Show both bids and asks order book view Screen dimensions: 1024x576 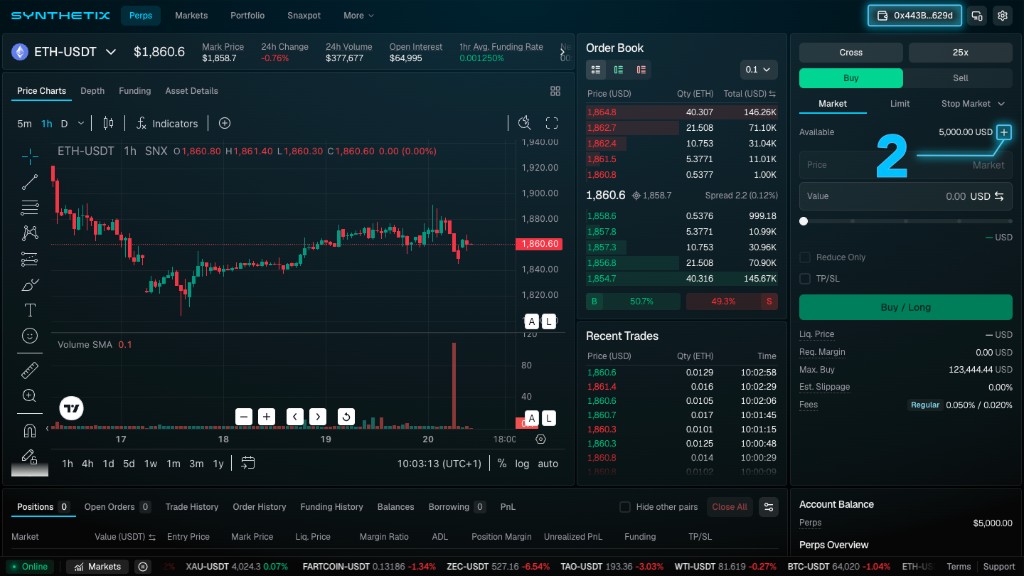click(596, 69)
